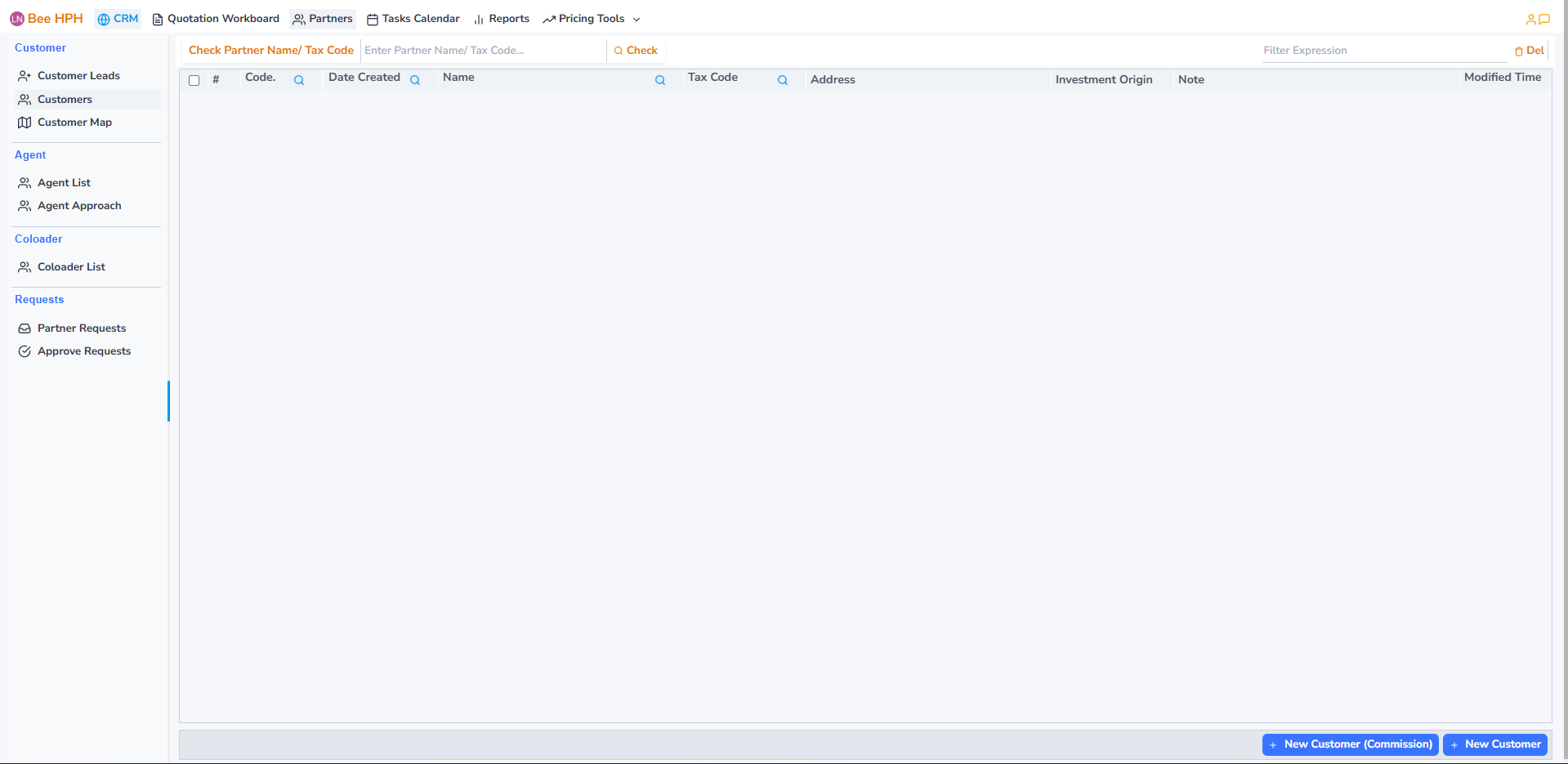
Task: Switch to the Quotation Workboard tab
Action: click(x=216, y=19)
